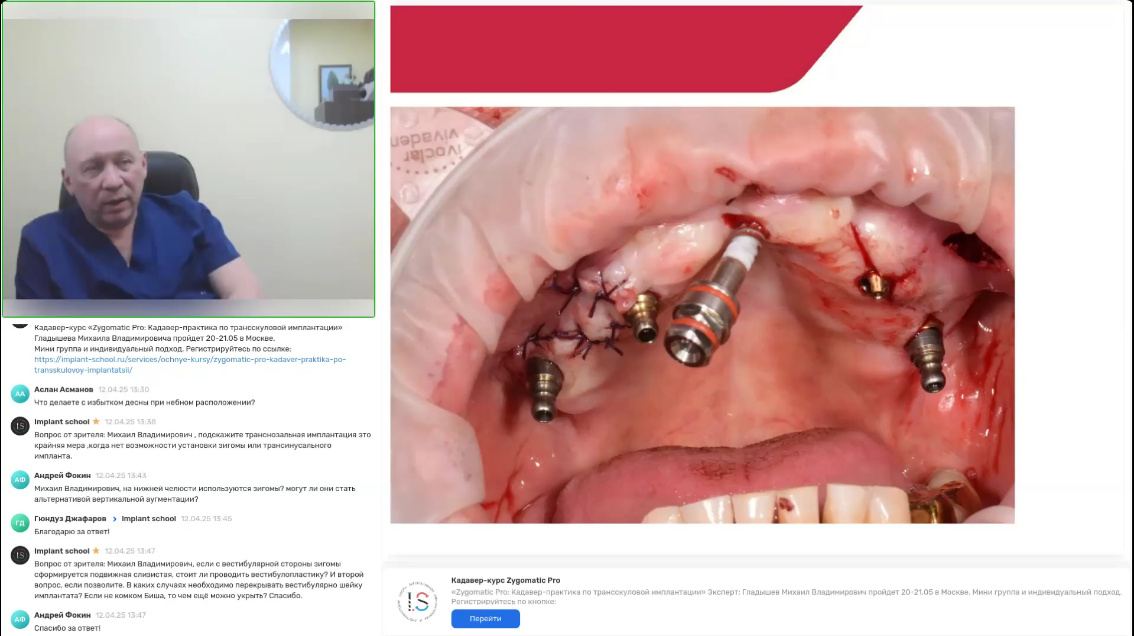Click the IS logo in the course banner
The height and width of the screenshot is (636, 1134).
[x=418, y=601]
